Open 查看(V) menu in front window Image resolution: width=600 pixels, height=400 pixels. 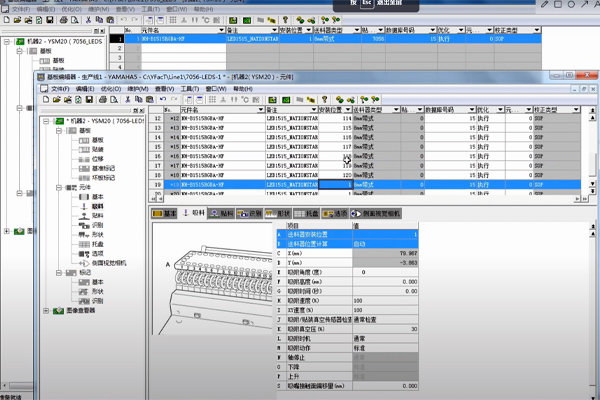[x=165, y=89]
